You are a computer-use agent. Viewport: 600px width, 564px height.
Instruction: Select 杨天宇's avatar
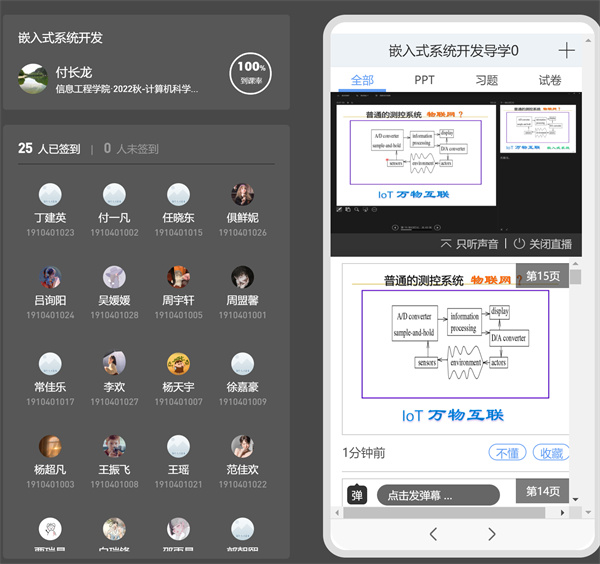[178, 363]
